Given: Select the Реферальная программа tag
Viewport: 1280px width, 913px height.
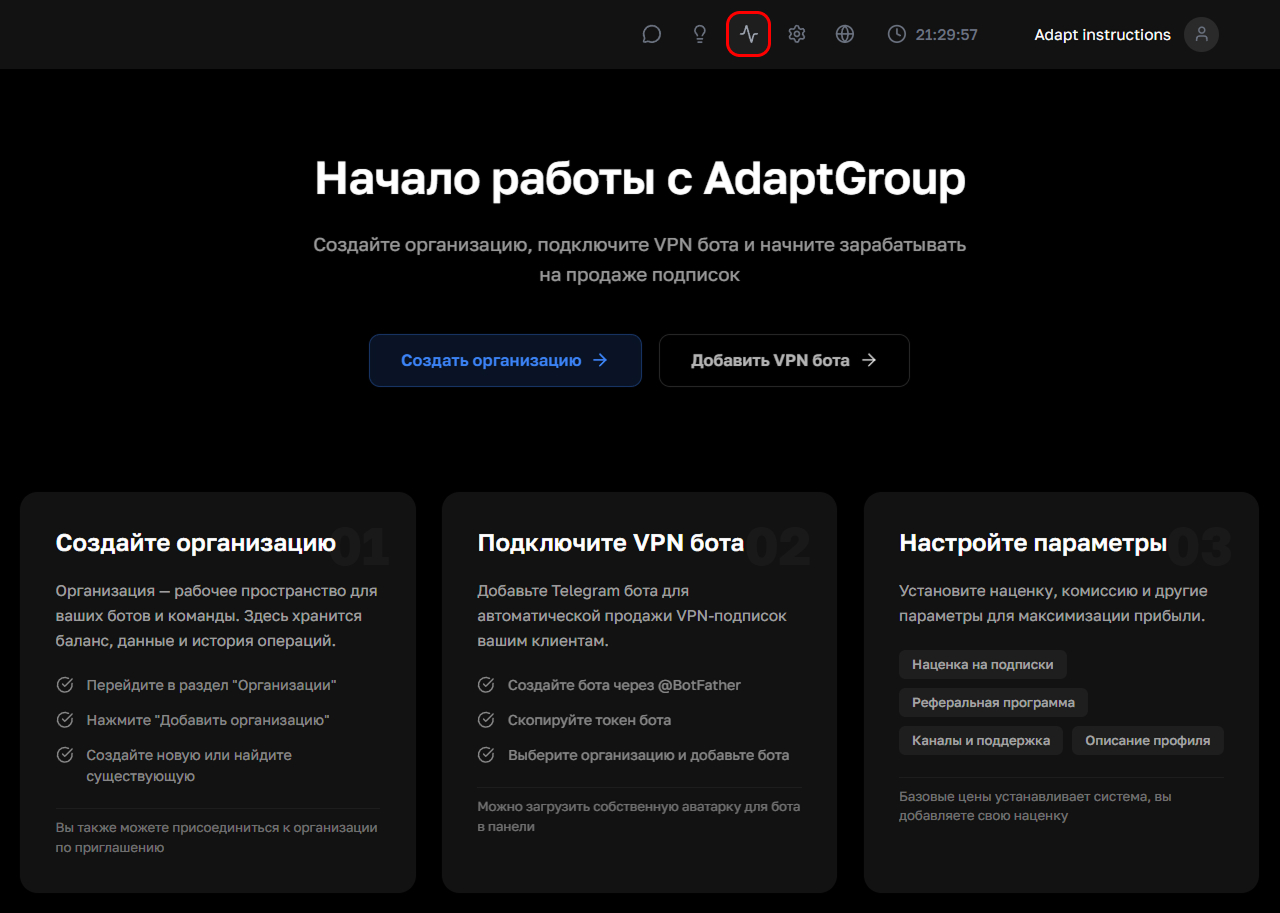Looking at the screenshot, I should click(x=993, y=702).
